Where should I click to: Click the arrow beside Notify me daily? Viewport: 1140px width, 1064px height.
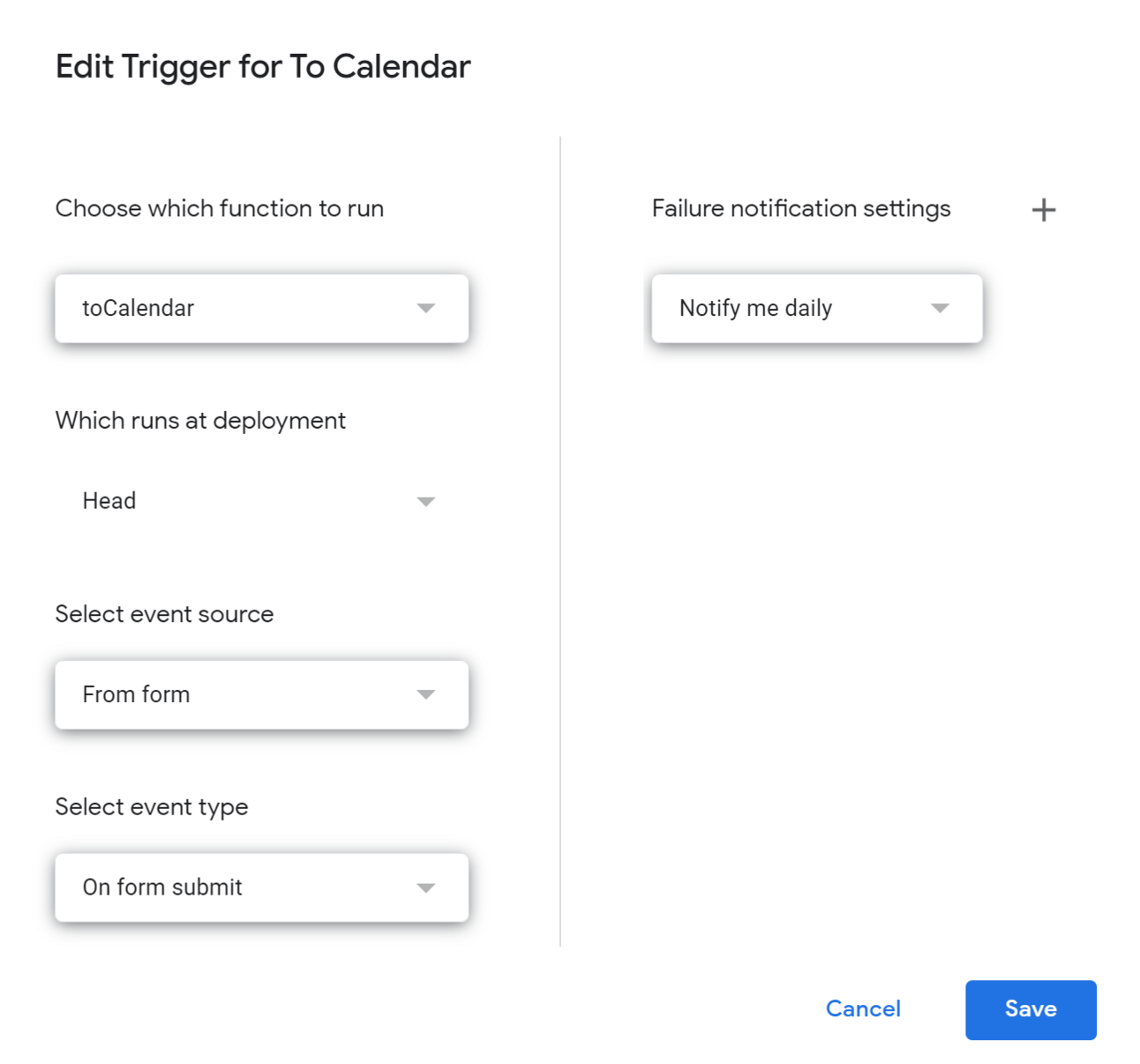tap(940, 308)
